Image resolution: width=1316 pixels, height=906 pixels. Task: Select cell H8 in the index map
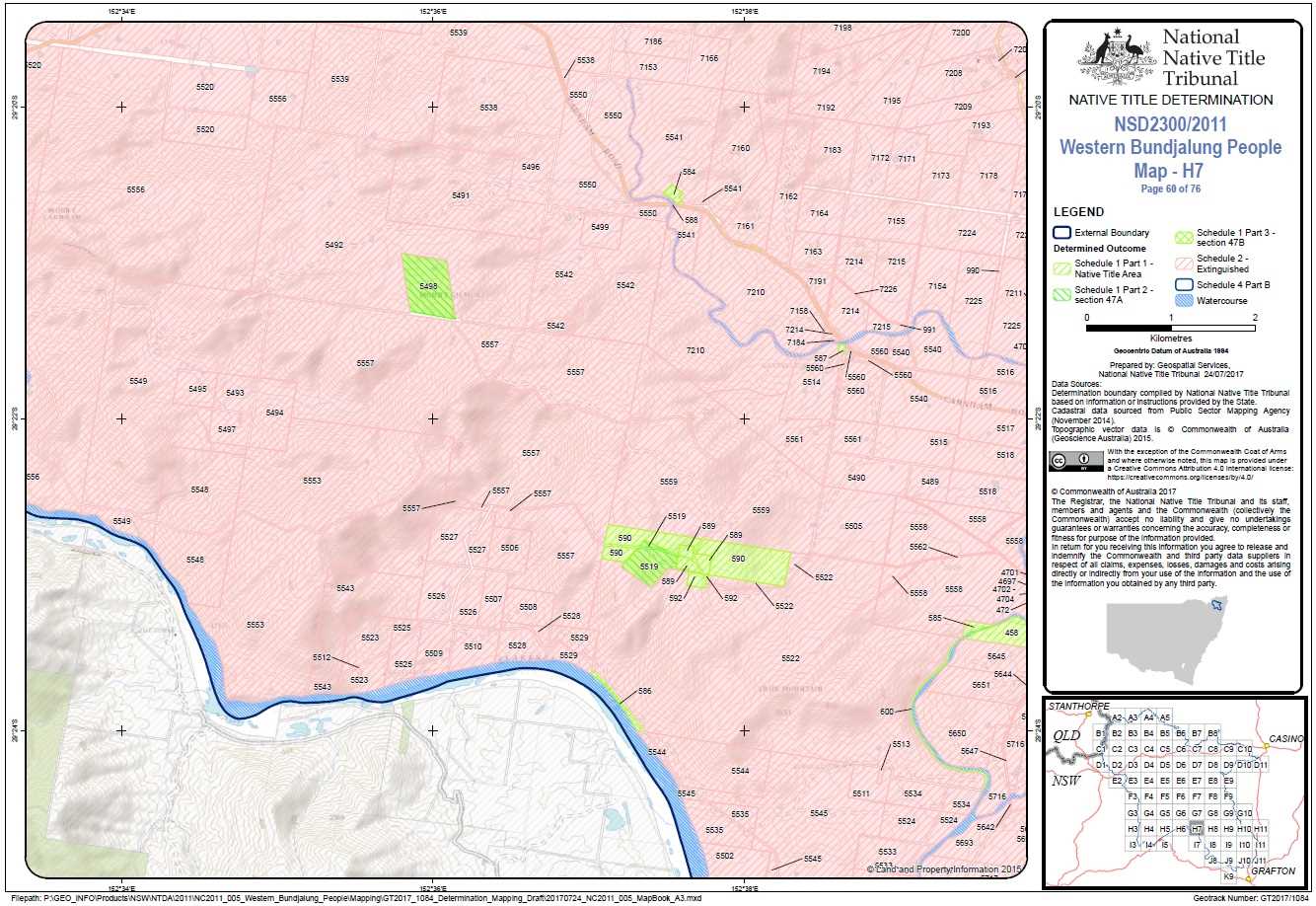(x=1212, y=829)
